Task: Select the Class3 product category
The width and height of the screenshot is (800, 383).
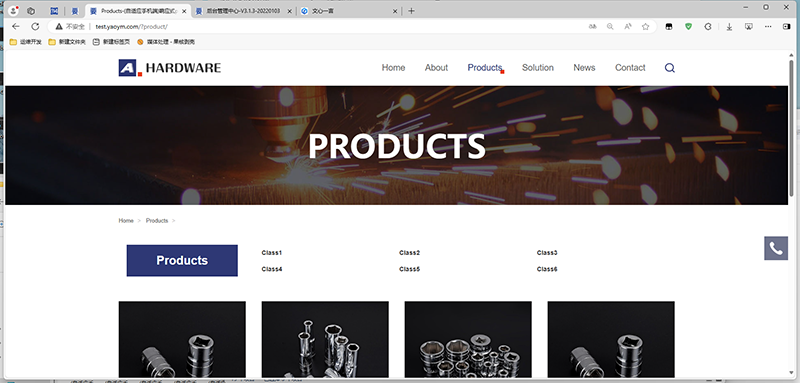Action: pos(547,253)
